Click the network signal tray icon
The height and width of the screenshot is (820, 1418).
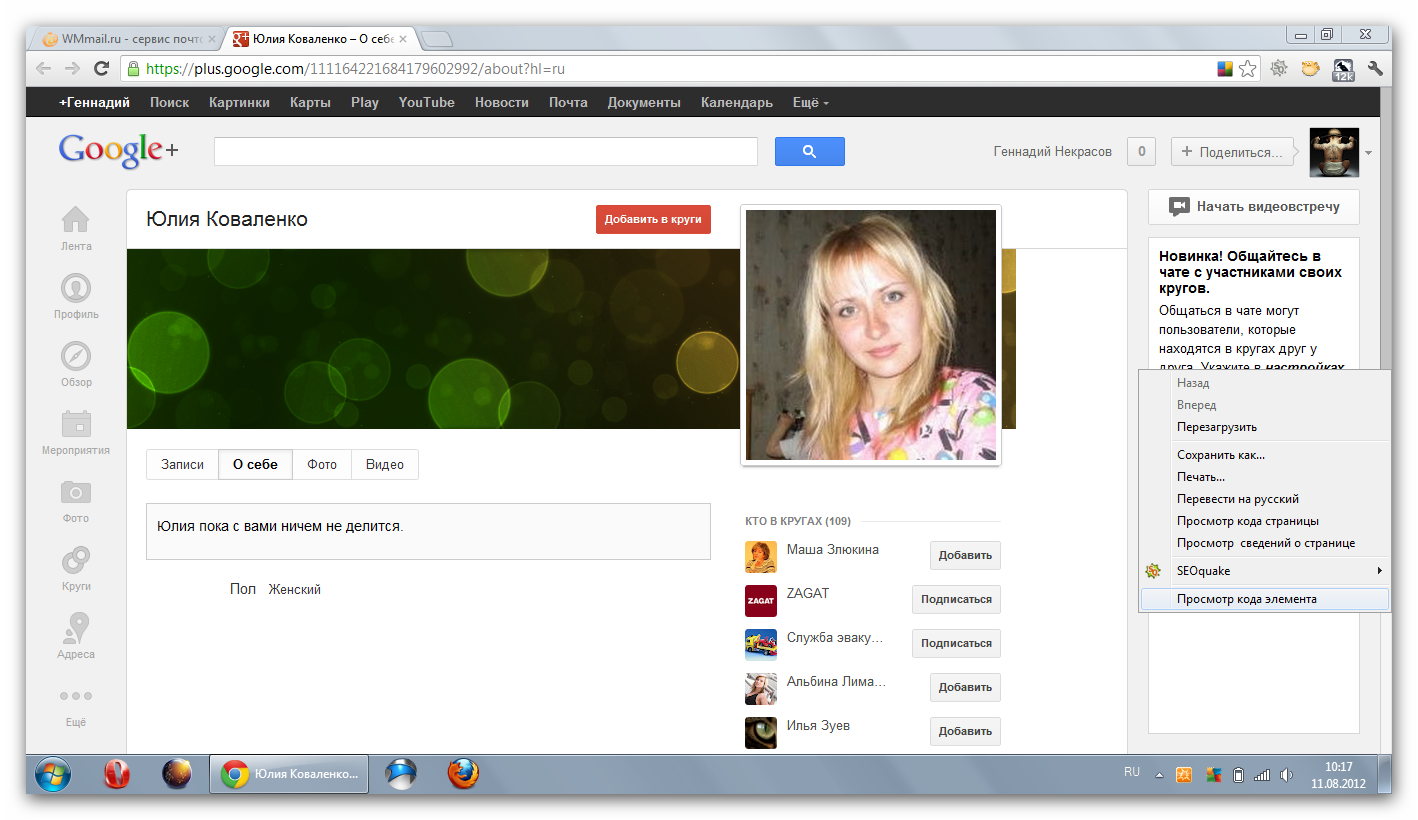[1262, 775]
